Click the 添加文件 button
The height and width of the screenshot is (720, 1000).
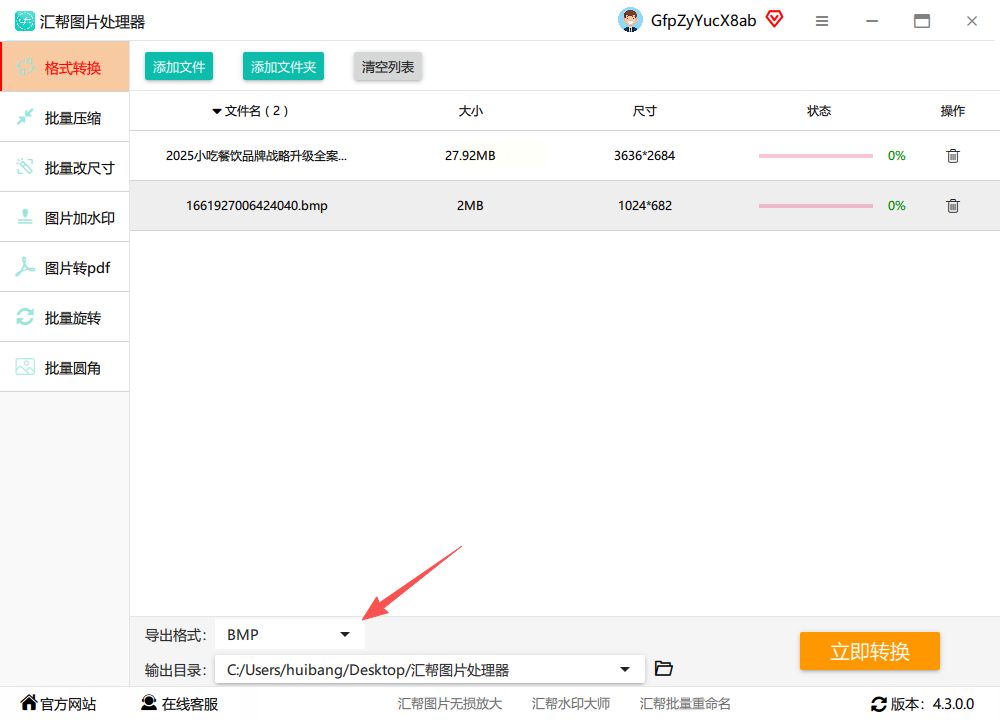coord(179,66)
